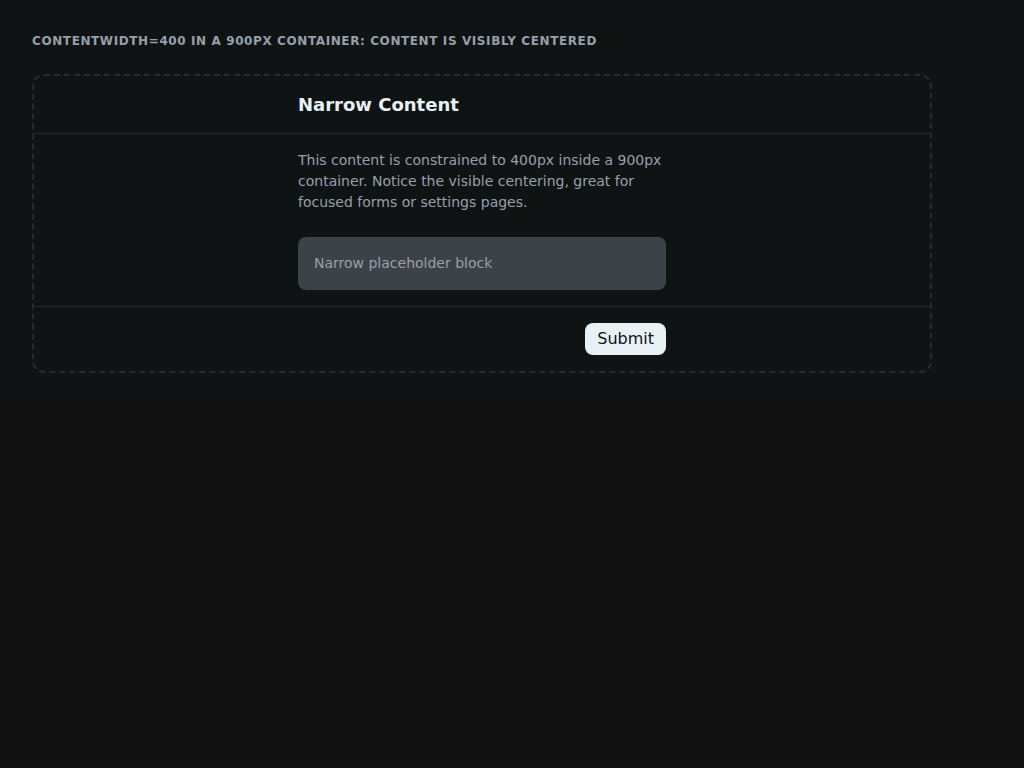Click the CONTENTWIDTH=400 caption text
The height and width of the screenshot is (768, 1024).
(314, 40)
